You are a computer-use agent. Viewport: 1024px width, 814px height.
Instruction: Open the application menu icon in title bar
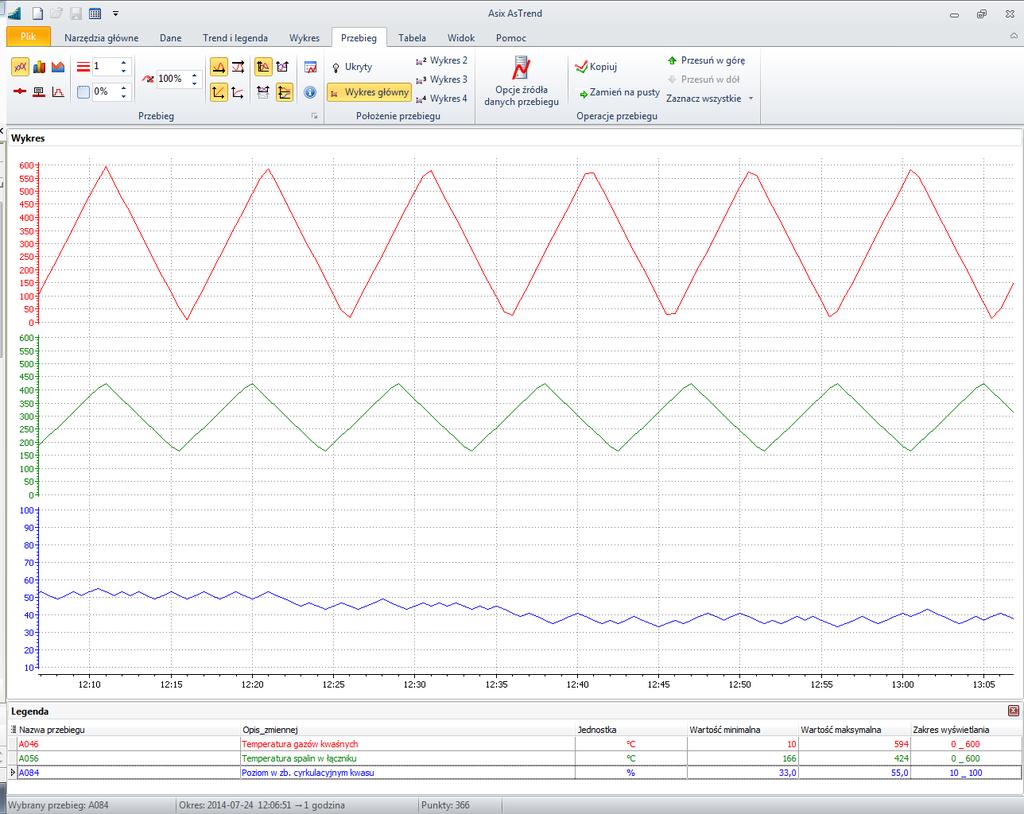click(14, 13)
